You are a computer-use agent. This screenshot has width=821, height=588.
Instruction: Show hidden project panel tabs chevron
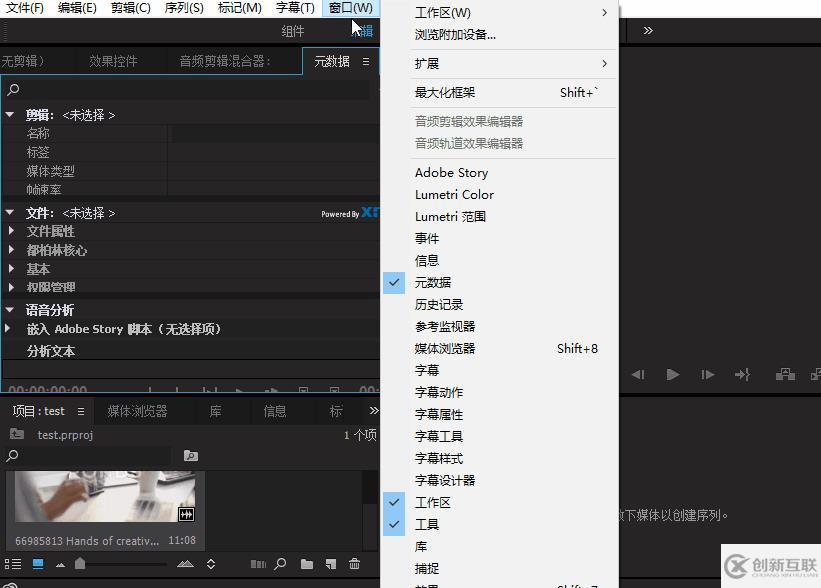pos(374,411)
